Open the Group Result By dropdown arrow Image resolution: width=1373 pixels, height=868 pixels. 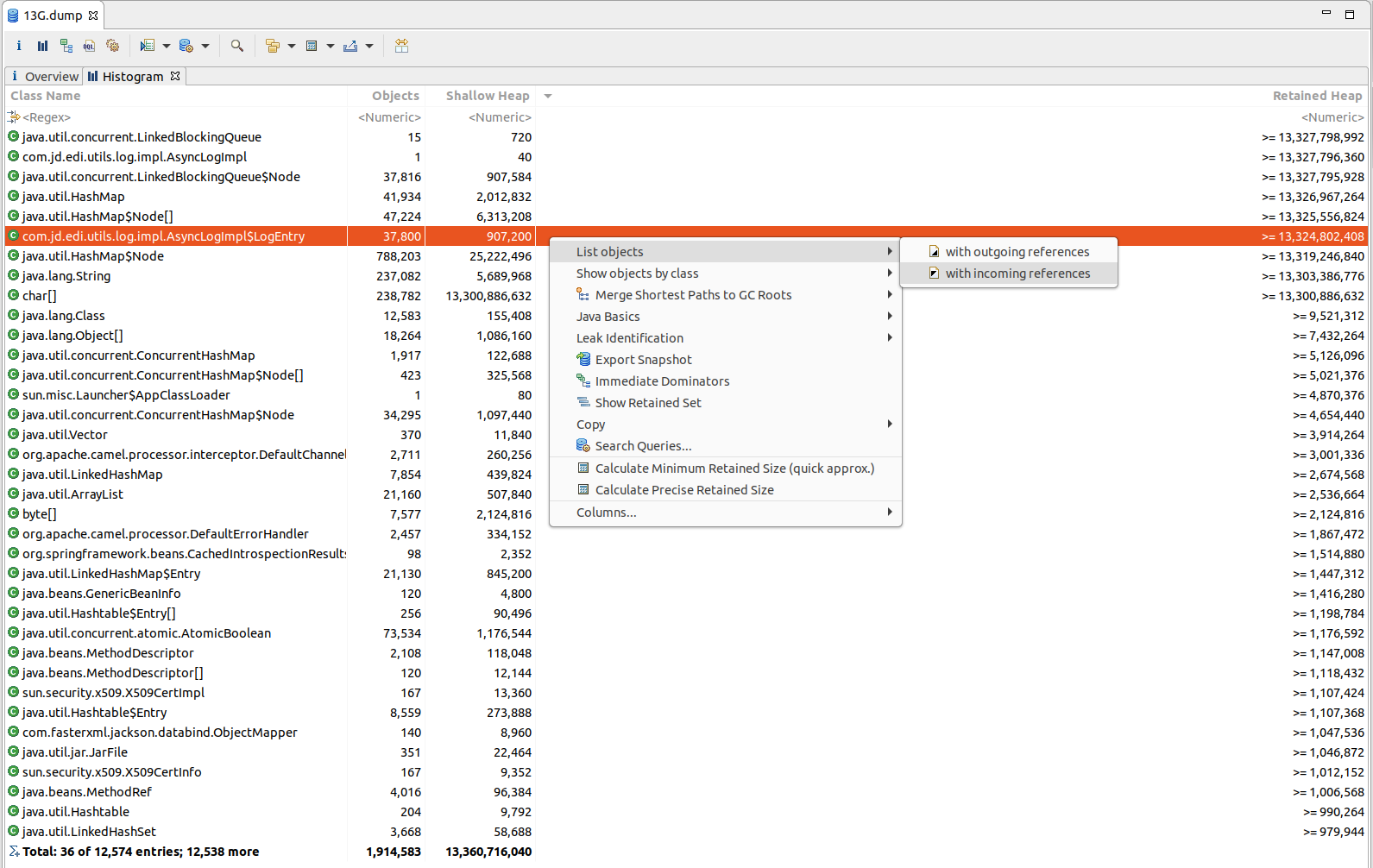click(x=292, y=46)
